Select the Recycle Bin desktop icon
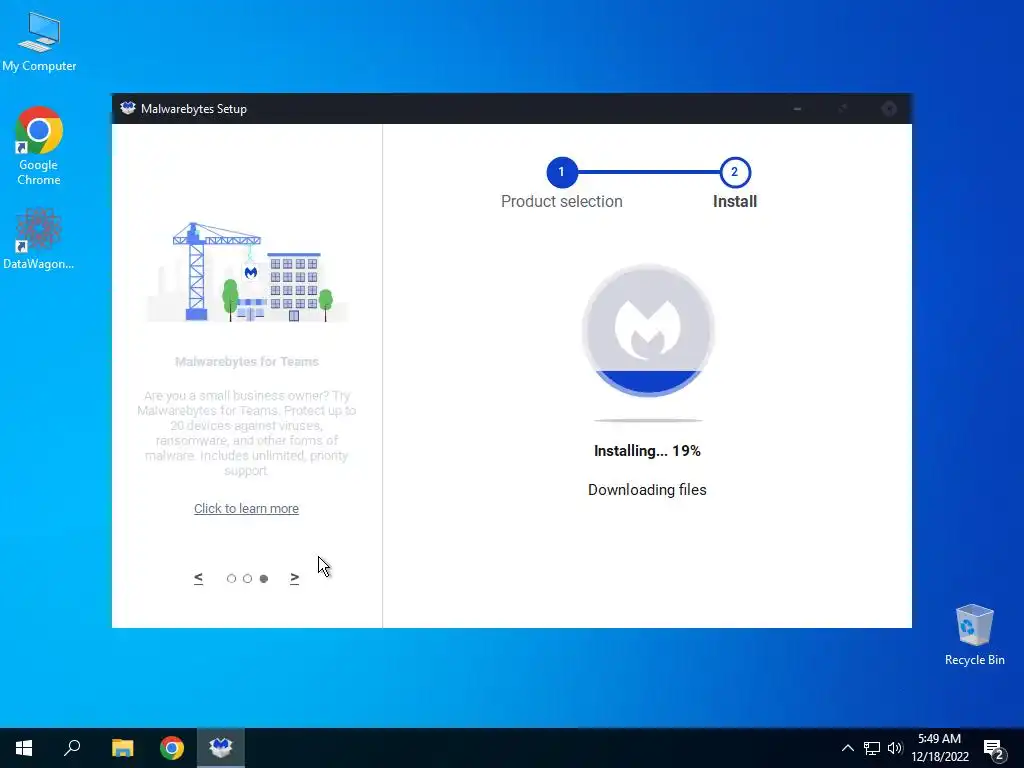This screenshot has width=1024, height=768. pos(974,635)
